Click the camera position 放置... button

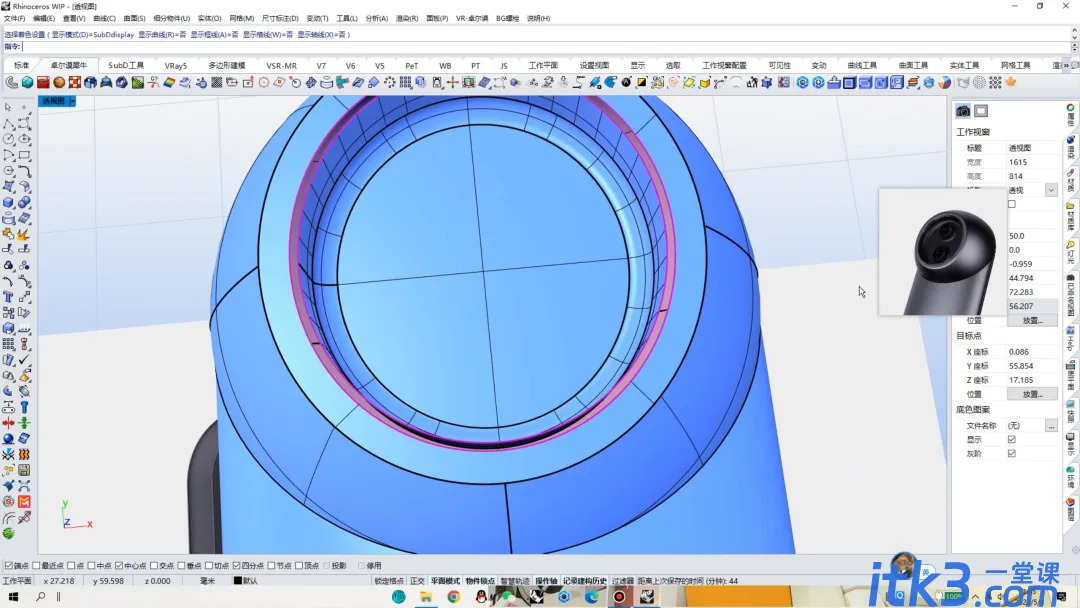coord(1032,321)
